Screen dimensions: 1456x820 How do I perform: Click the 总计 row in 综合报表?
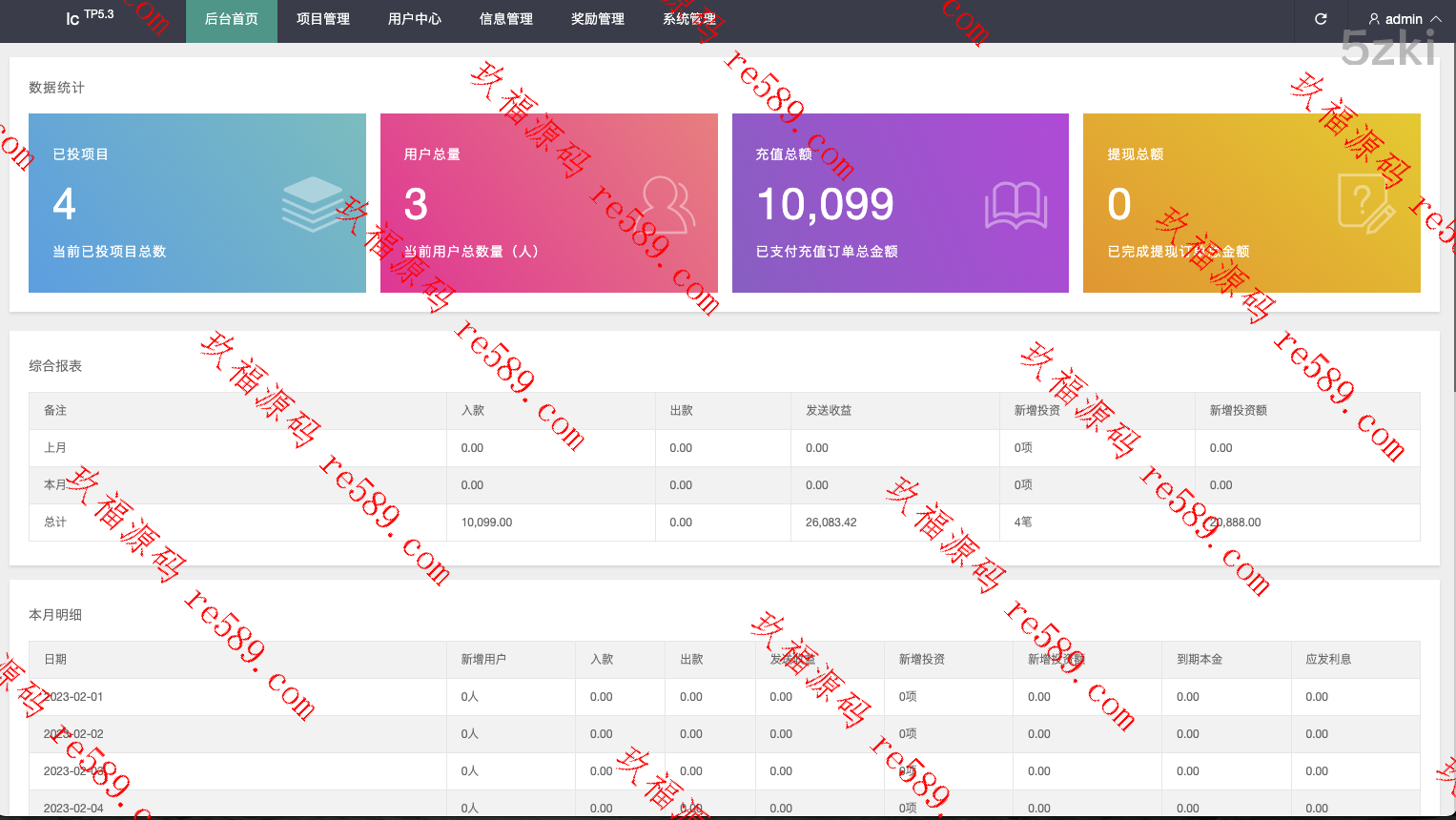point(55,523)
